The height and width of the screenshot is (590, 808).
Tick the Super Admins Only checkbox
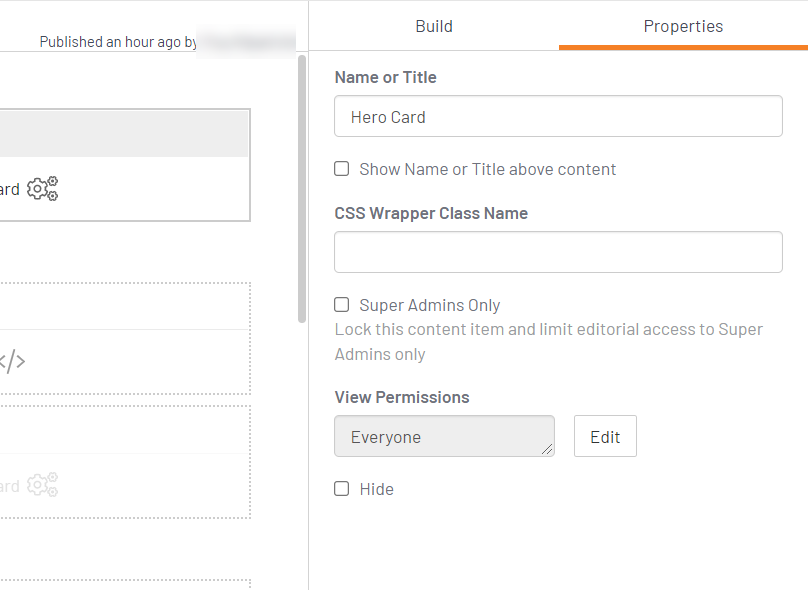click(x=342, y=305)
